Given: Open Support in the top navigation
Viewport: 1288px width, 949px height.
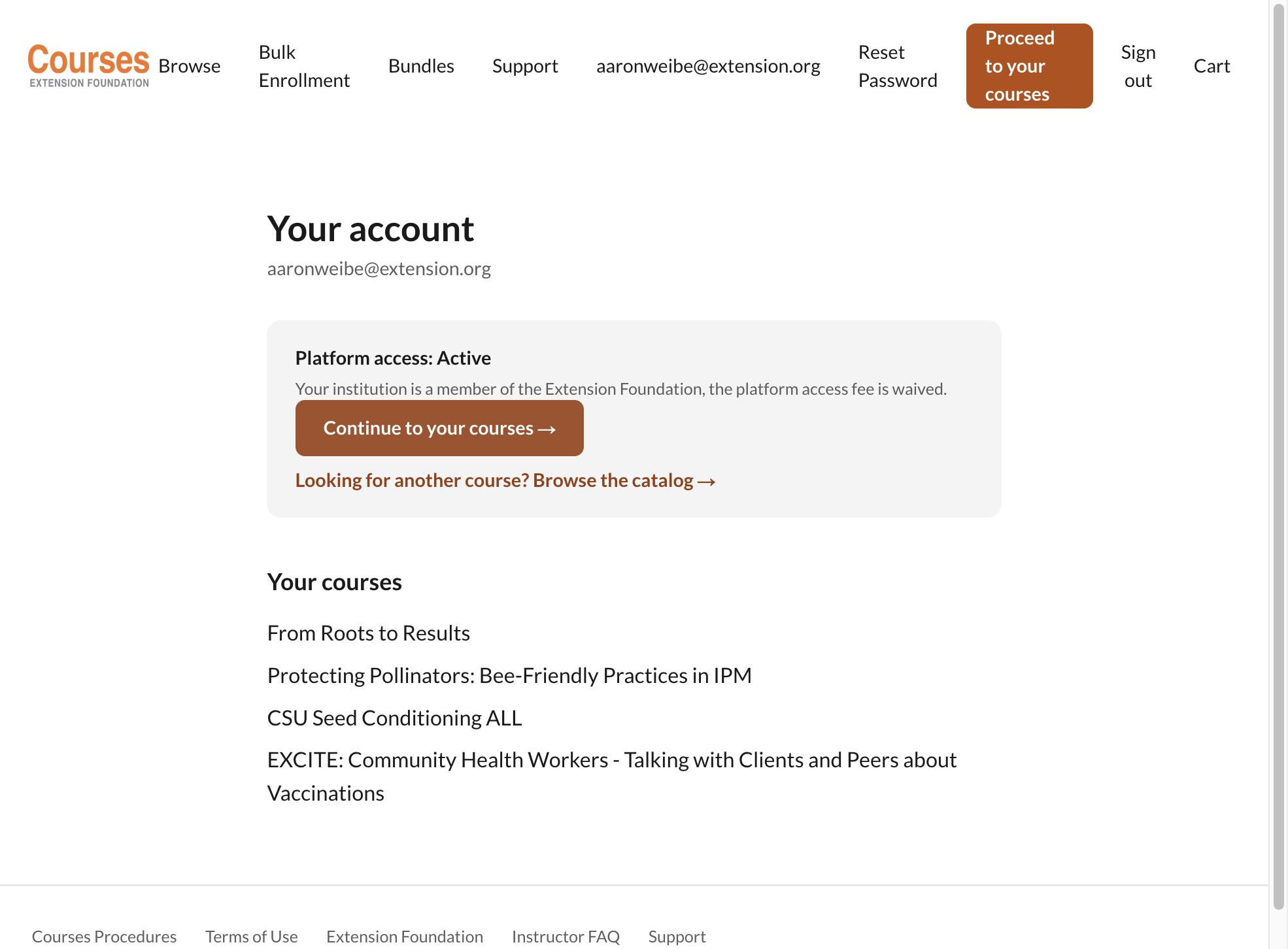Looking at the screenshot, I should [525, 66].
